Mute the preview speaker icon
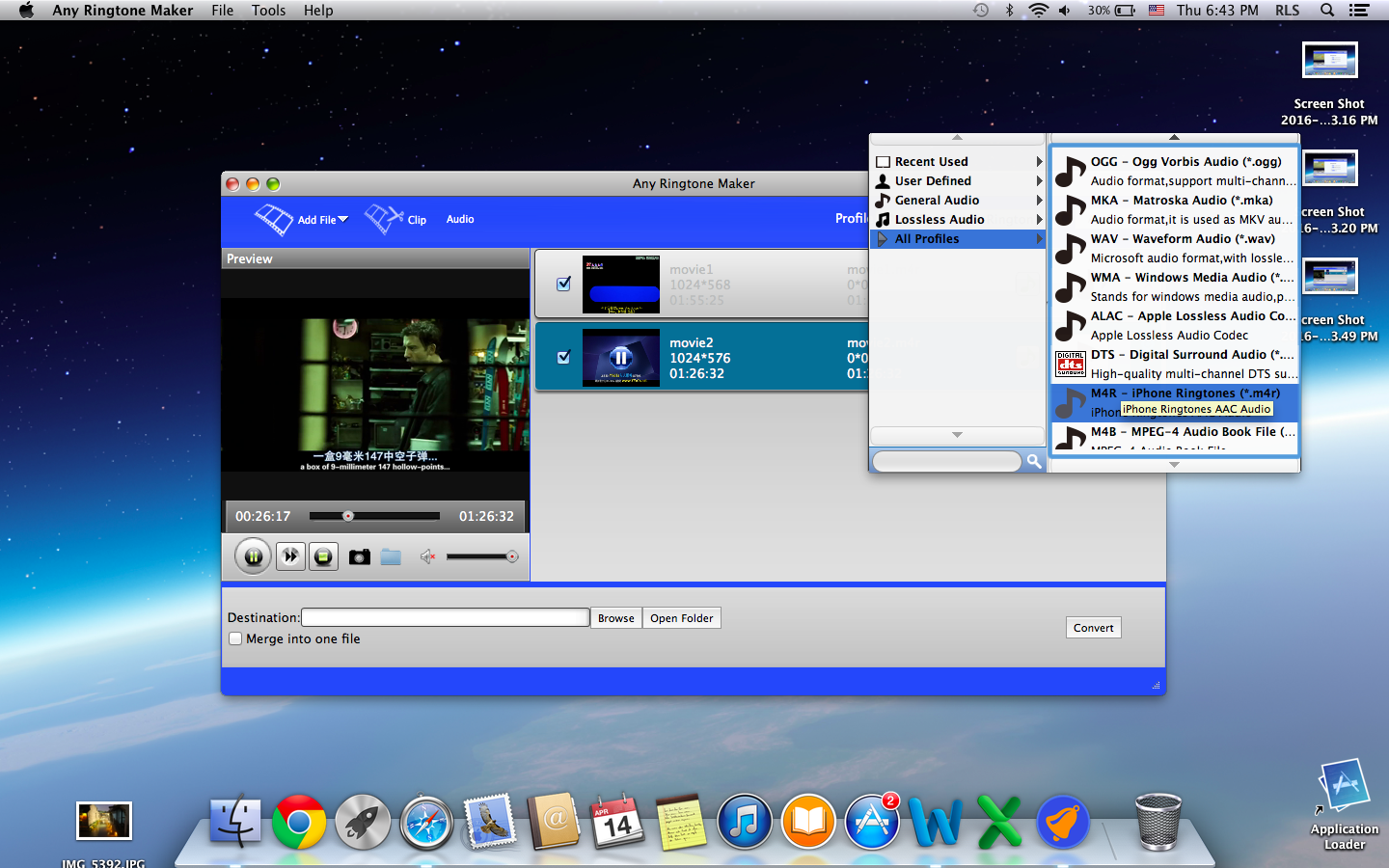Viewport: 1389px width, 868px height. 427,556
